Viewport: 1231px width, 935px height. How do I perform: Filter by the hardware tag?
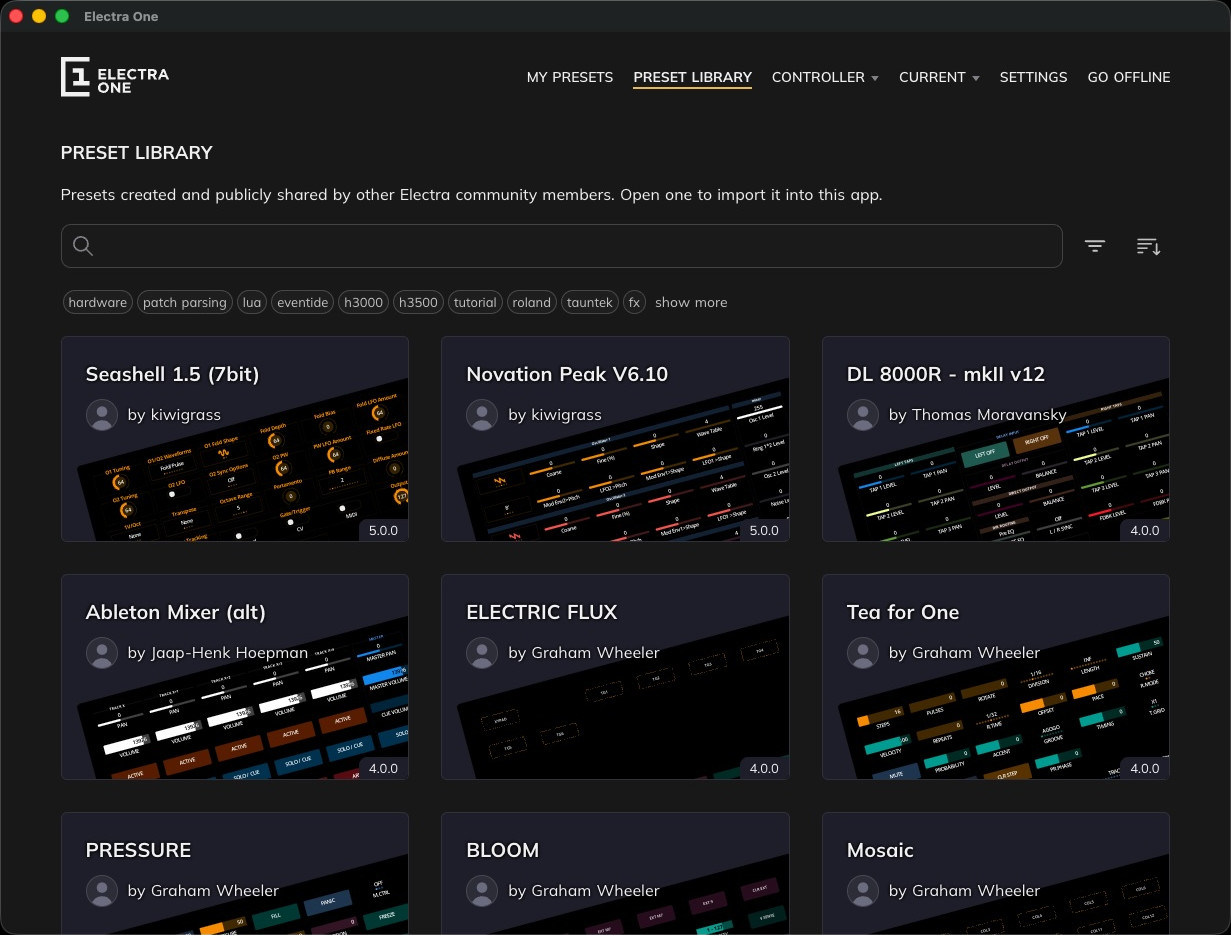tap(98, 302)
